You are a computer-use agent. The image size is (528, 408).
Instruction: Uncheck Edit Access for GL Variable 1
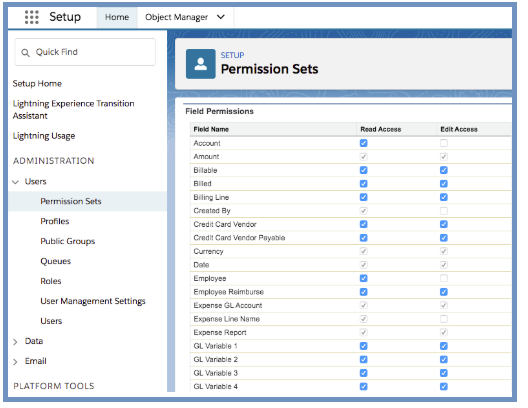click(443, 346)
